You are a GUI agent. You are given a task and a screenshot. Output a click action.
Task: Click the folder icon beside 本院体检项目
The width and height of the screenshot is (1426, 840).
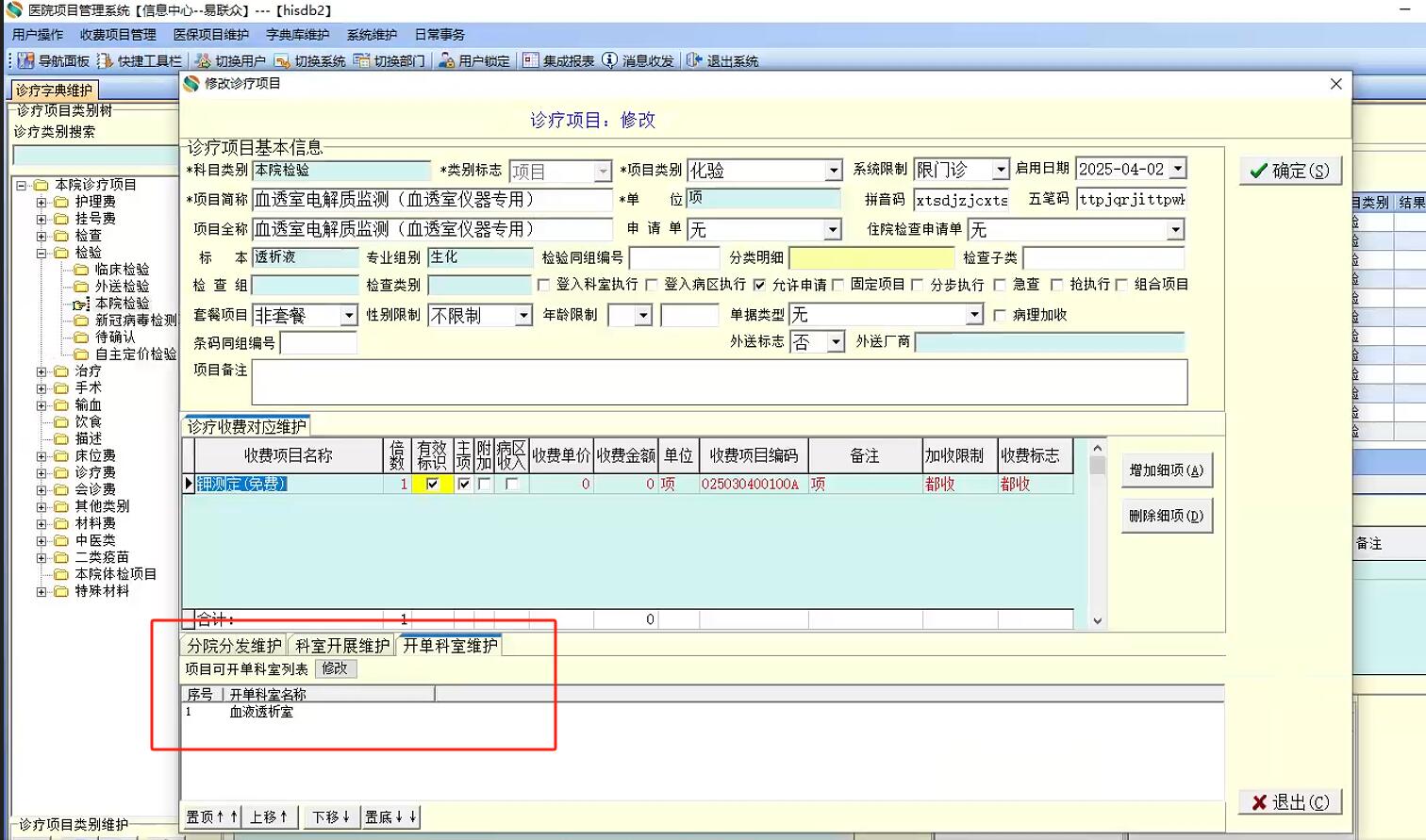click(61, 574)
